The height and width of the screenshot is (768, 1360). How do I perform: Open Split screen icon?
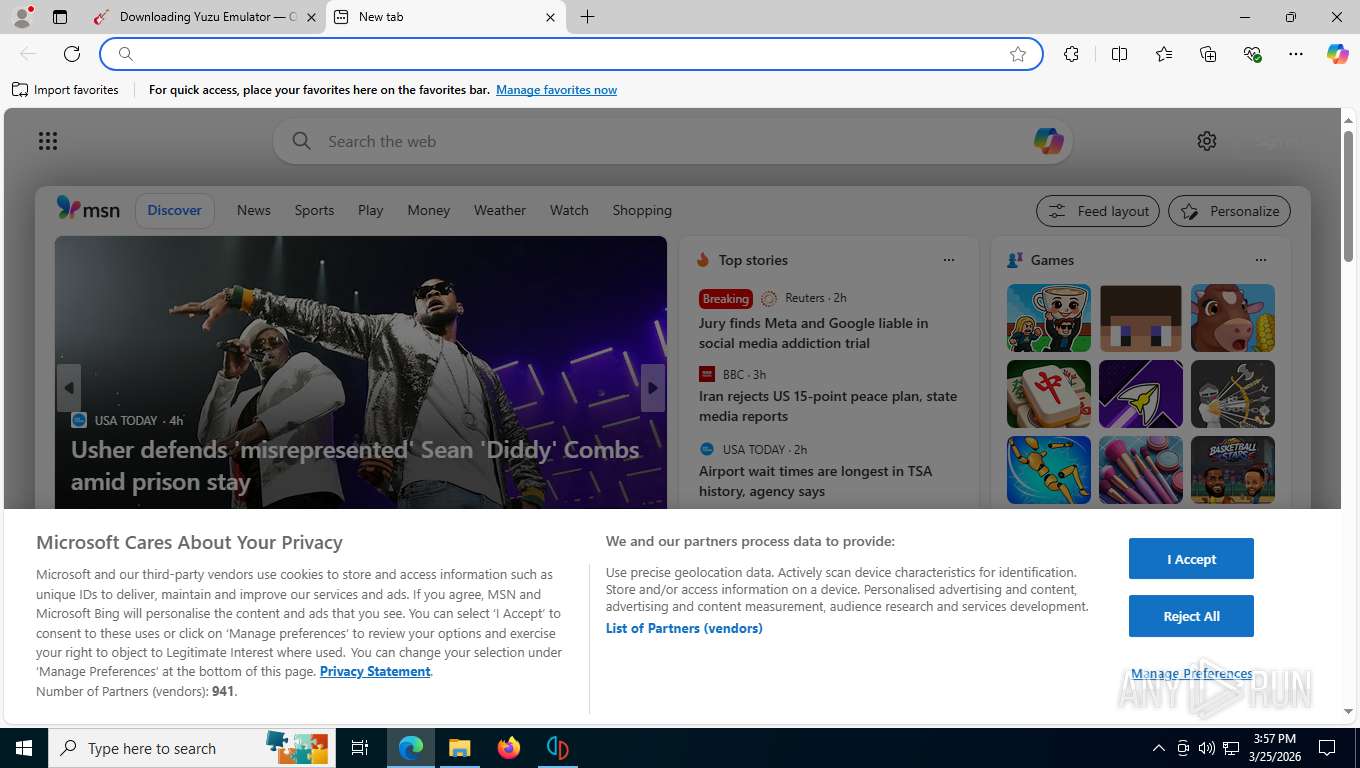tap(1119, 54)
